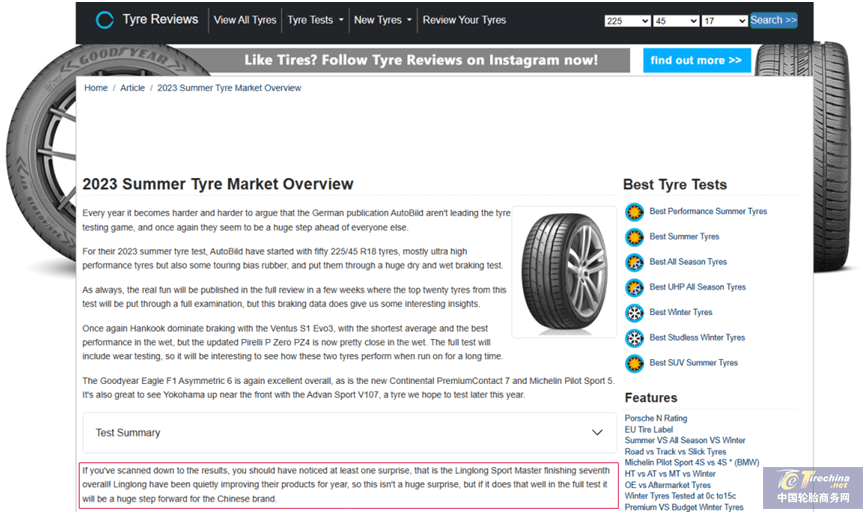This screenshot has height=514, width=868.
Task: Click the snowflake icon beside Best Winter Tyres
Action: pyautogui.click(x=634, y=313)
